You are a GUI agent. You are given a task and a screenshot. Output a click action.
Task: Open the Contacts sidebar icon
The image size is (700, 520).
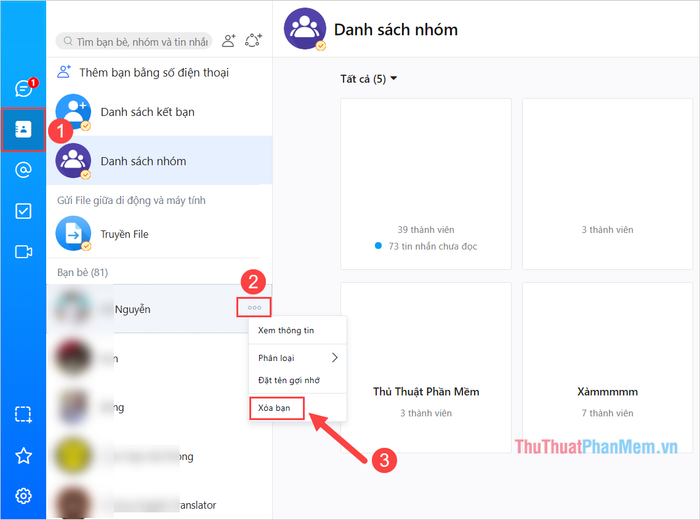coord(23,129)
